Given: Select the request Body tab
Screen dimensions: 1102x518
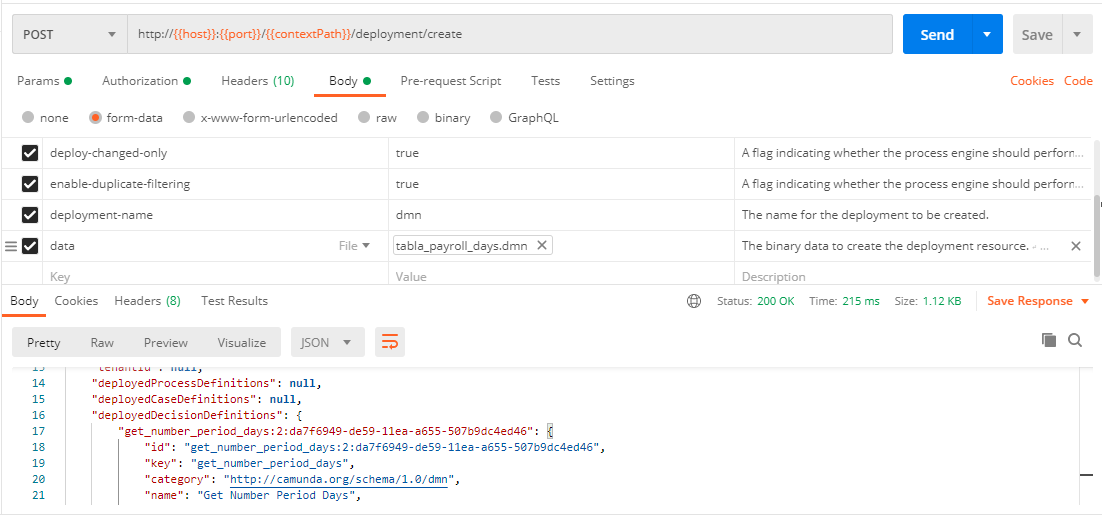Looking at the screenshot, I should 350,81.
